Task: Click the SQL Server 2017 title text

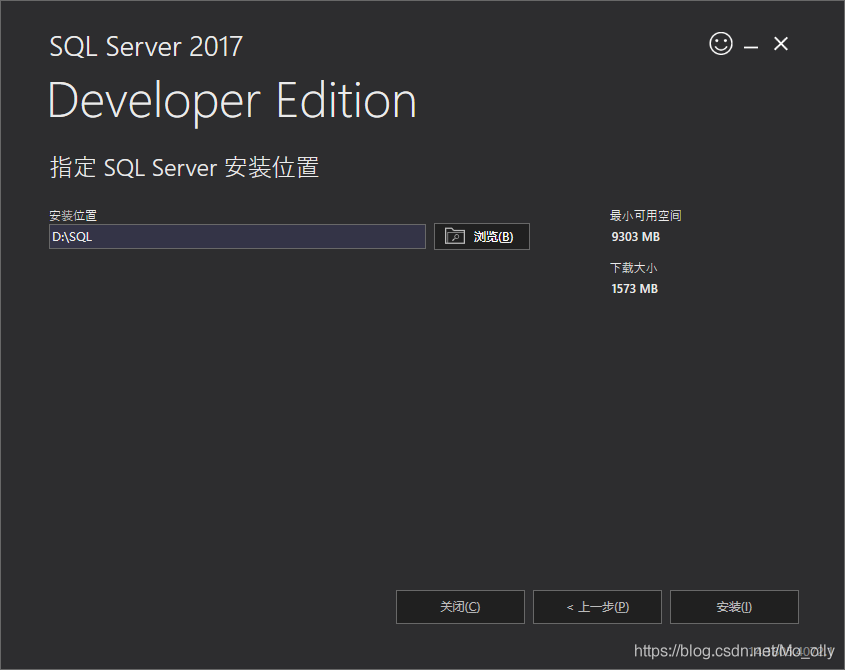Action: click(x=146, y=46)
